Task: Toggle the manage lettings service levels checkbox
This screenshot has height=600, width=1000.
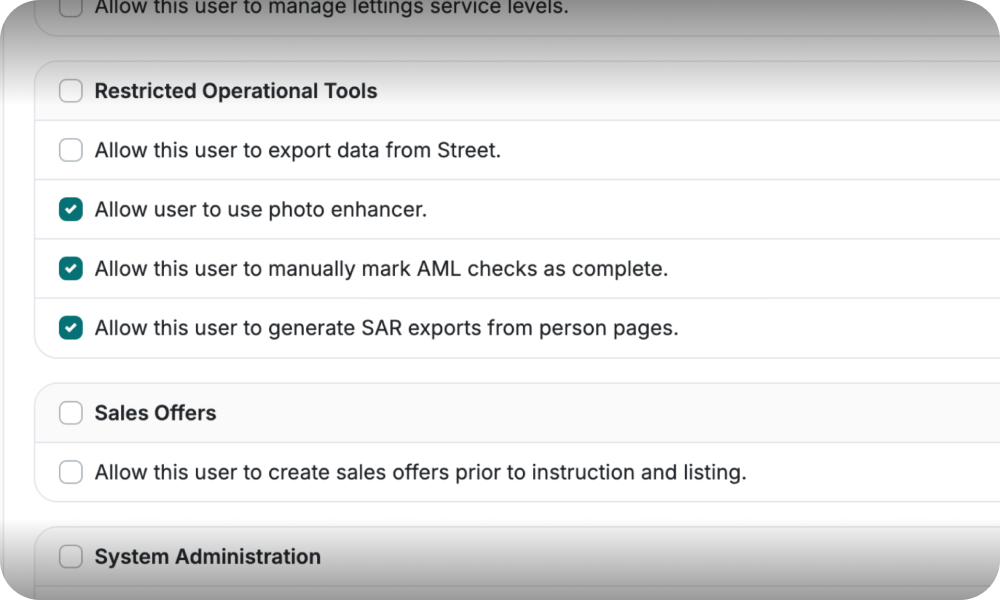Action: coord(71,9)
